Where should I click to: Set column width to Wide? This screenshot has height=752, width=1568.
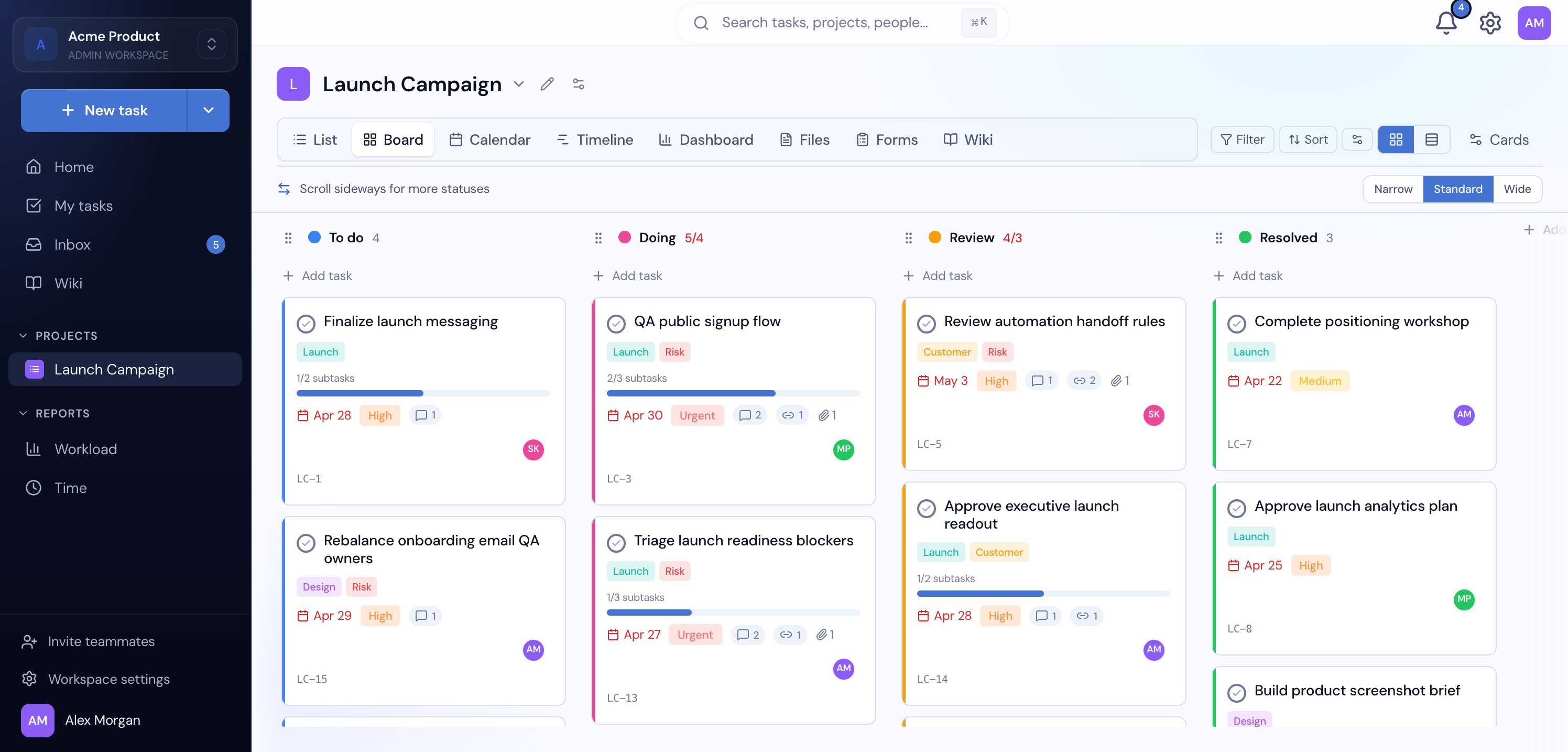tap(1517, 189)
